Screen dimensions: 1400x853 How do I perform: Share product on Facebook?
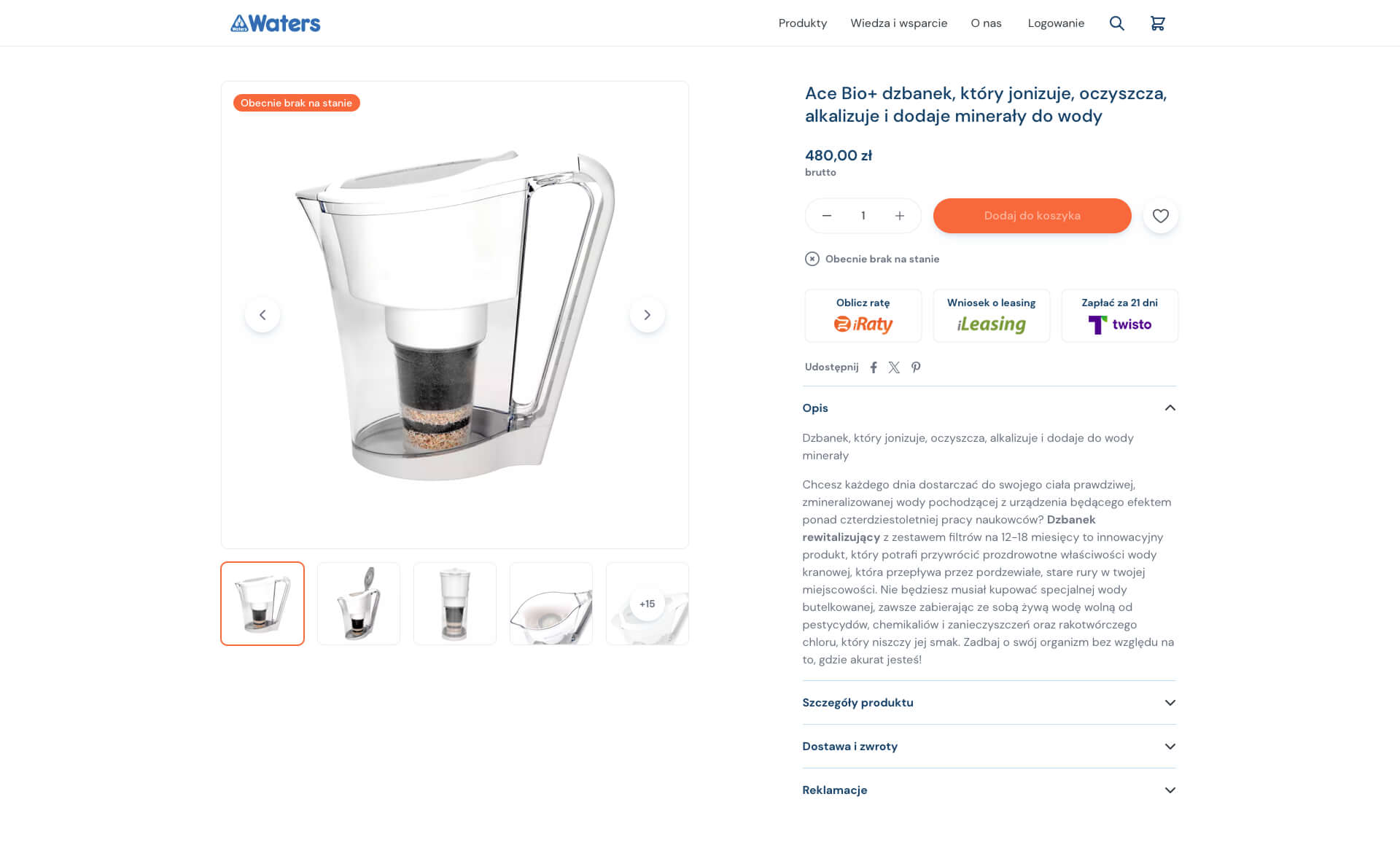(874, 367)
